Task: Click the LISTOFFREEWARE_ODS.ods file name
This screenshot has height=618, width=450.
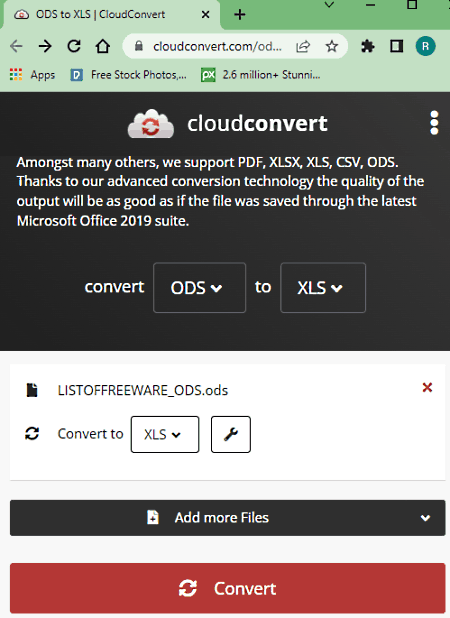Action: coord(143,390)
